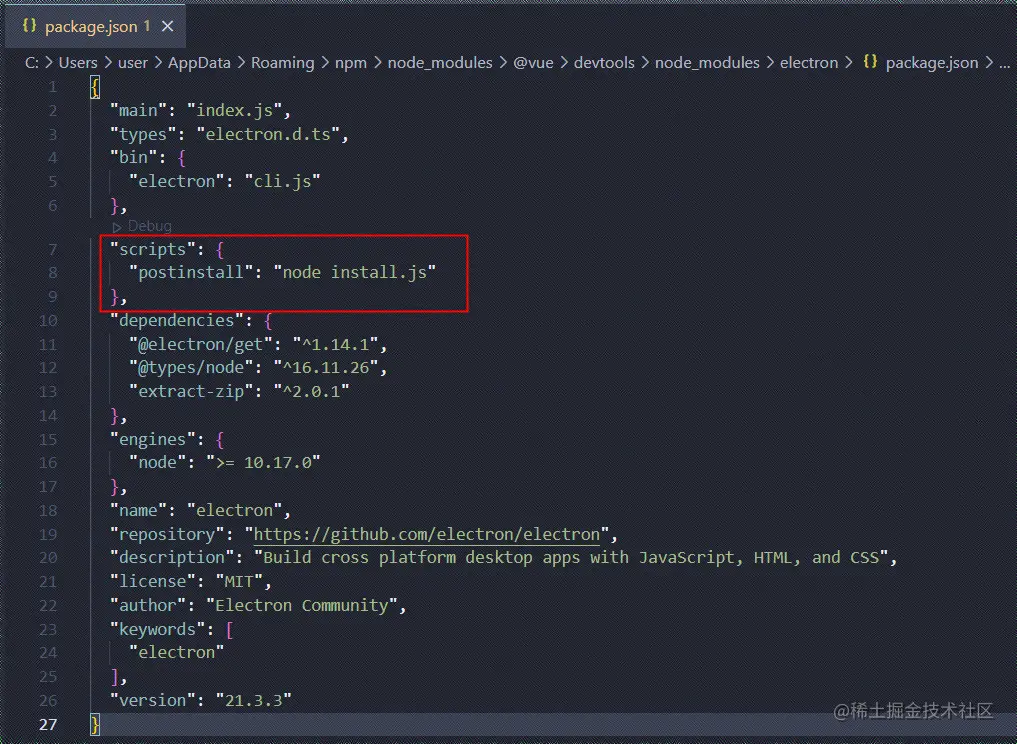Image resolution: width=1017 pixels, height=744 pixels.
Task: Click the "^16.11.26" version value
Action: (326, 368)
